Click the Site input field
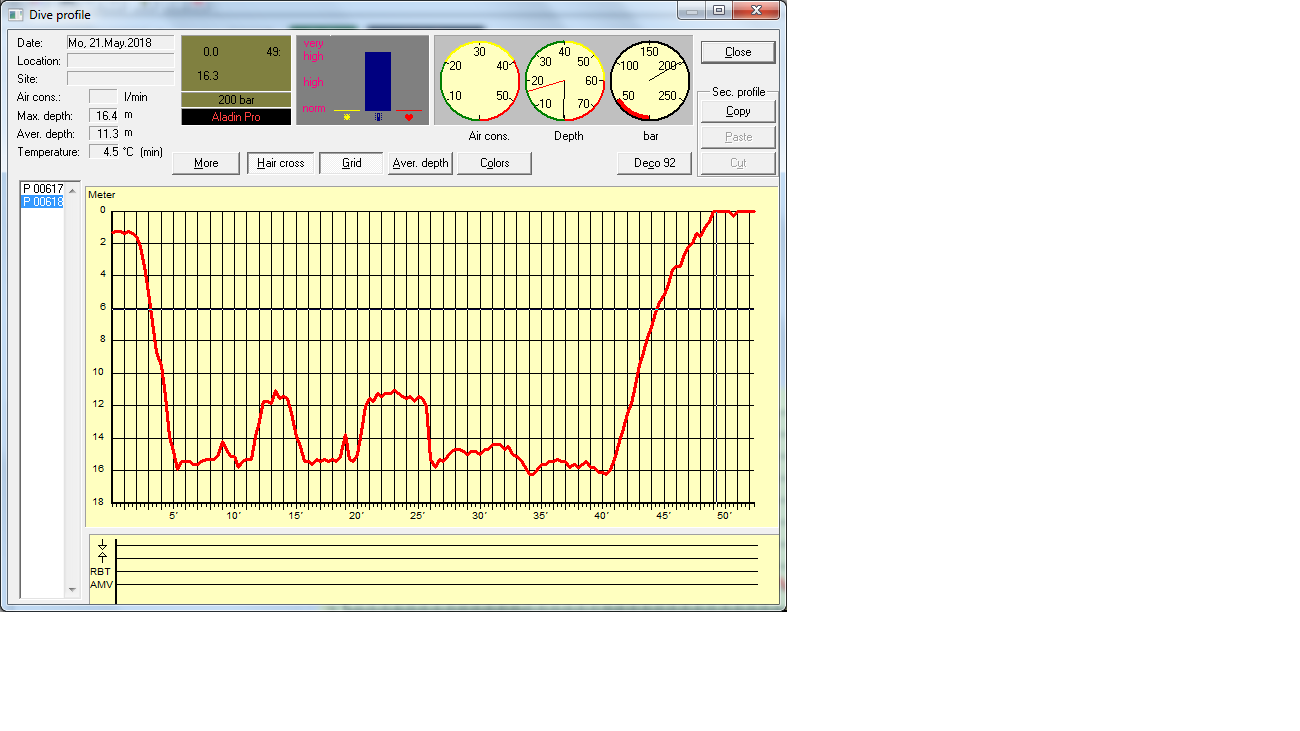The height and width of the screenshot is (731, 1300). pos(120,78)
